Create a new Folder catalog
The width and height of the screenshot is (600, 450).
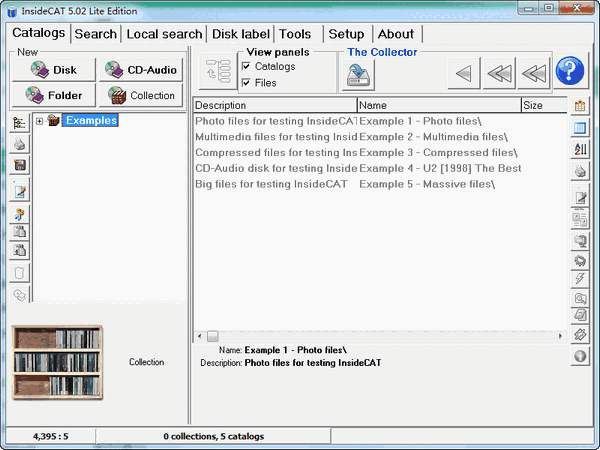54,95
